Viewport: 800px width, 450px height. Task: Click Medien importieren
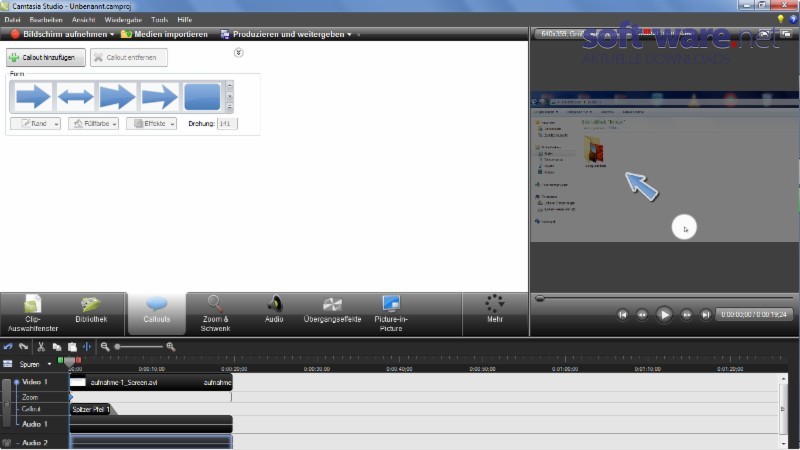pos(164,34)
